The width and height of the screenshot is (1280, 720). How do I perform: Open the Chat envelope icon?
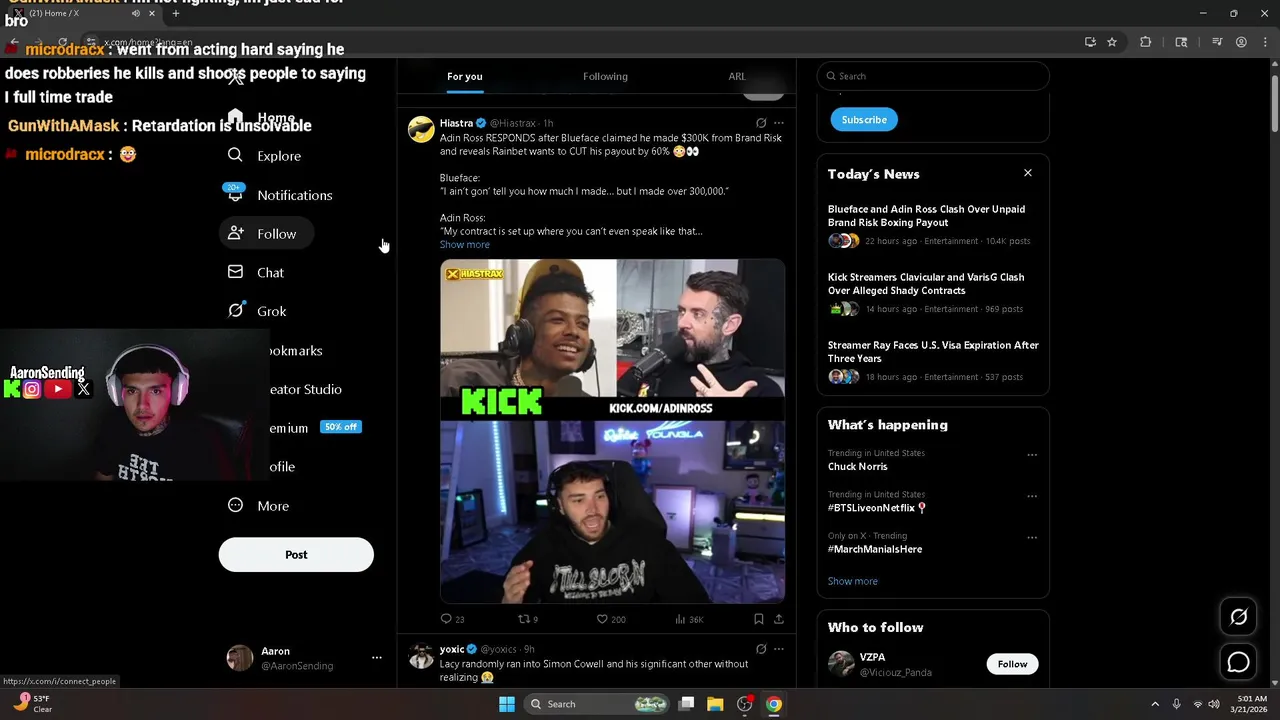[235, 272]
